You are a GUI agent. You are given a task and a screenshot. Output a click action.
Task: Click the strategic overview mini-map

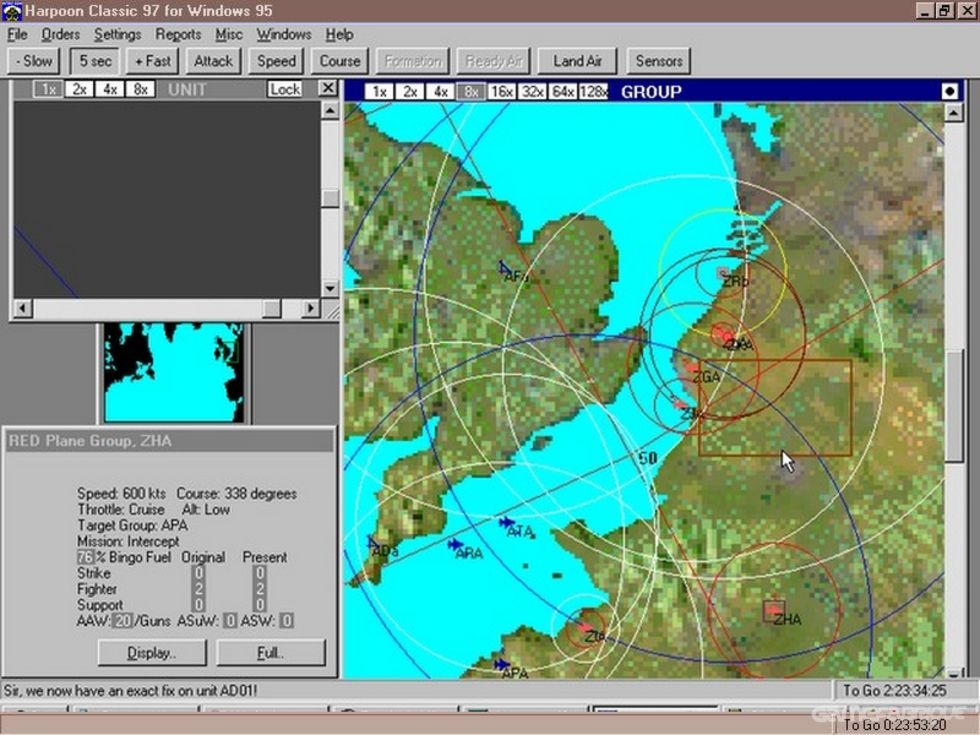pos(174,372)
